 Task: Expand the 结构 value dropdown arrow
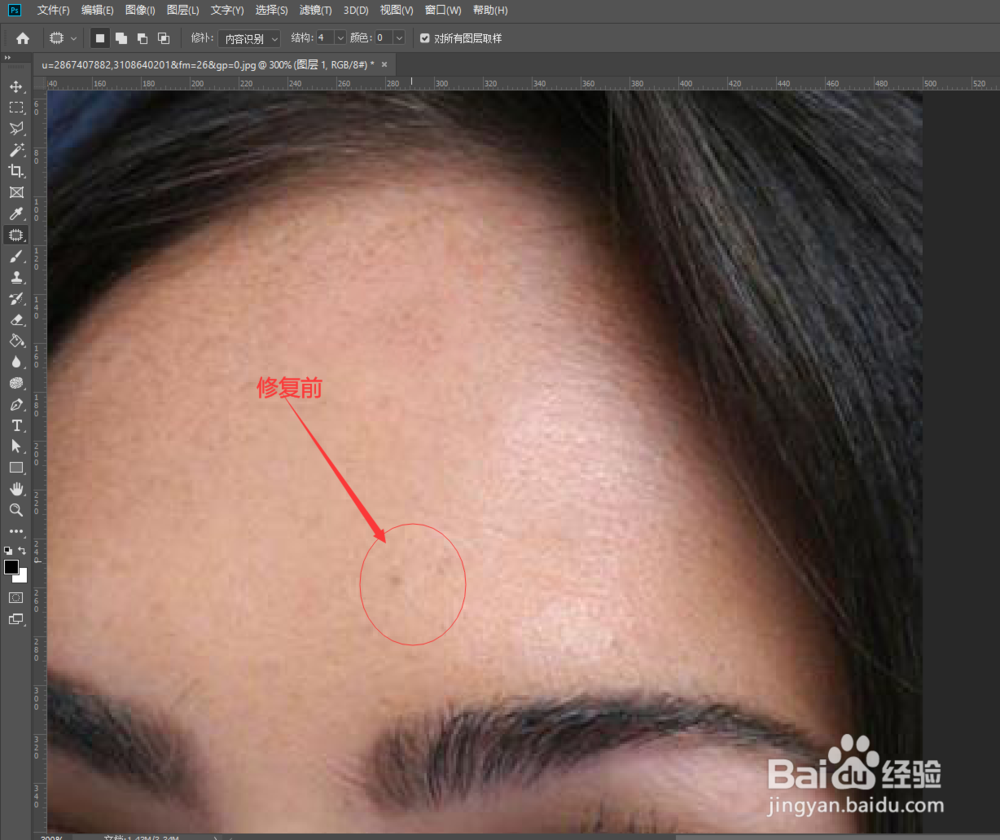[x=340, y=38]
